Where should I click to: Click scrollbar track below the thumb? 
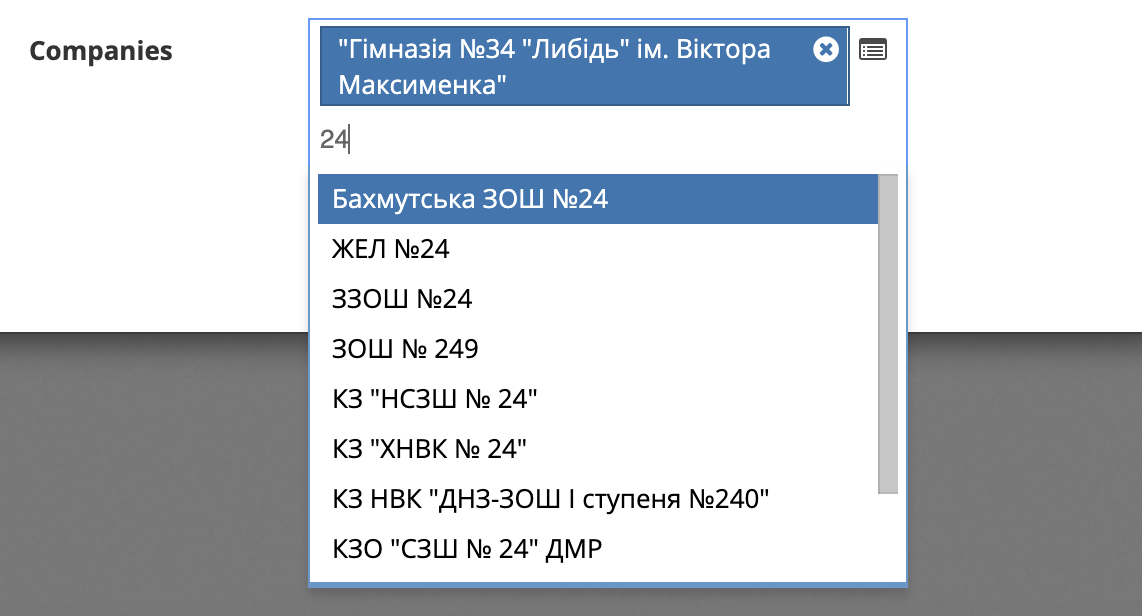[x=887, y=537]
